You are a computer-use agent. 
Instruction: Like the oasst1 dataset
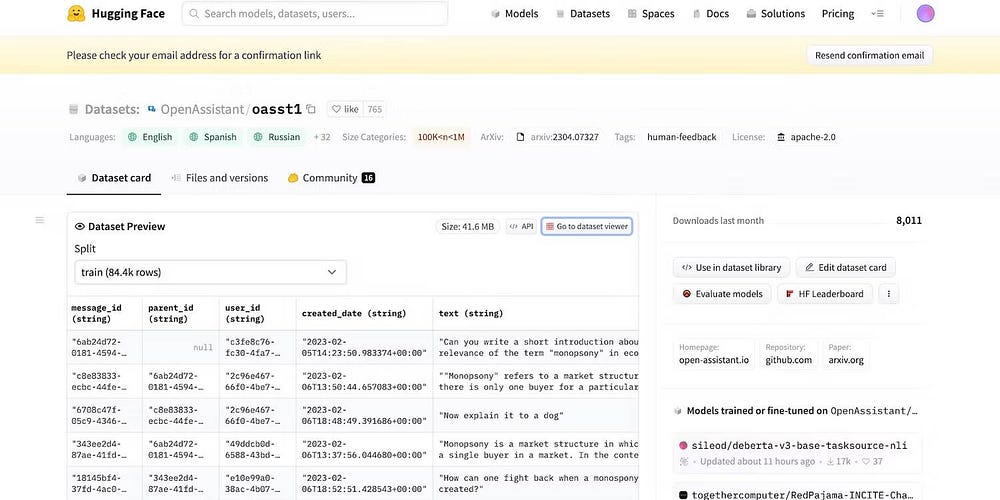pyautogui.click(x=345, y=109)
